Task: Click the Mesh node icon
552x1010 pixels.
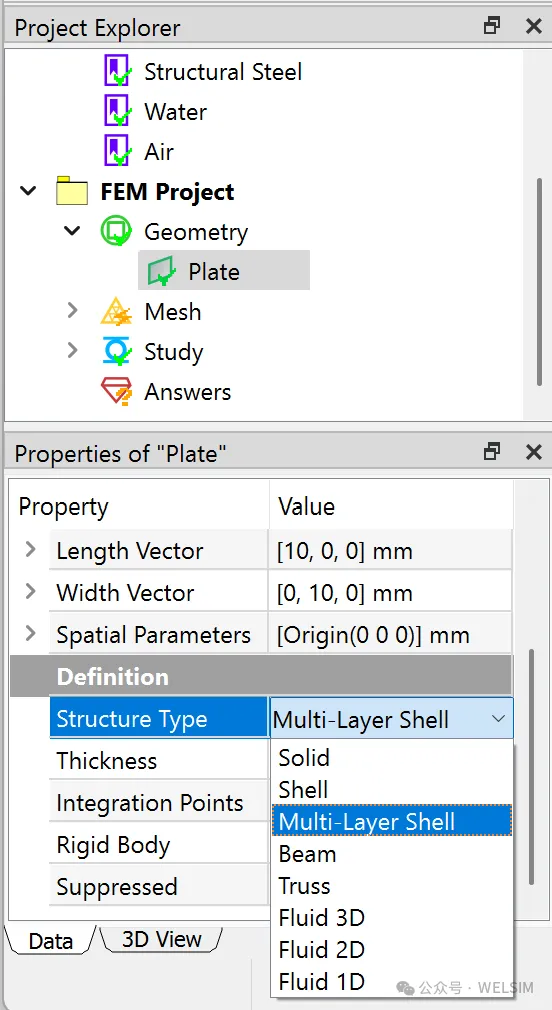Action: [116, 312]
